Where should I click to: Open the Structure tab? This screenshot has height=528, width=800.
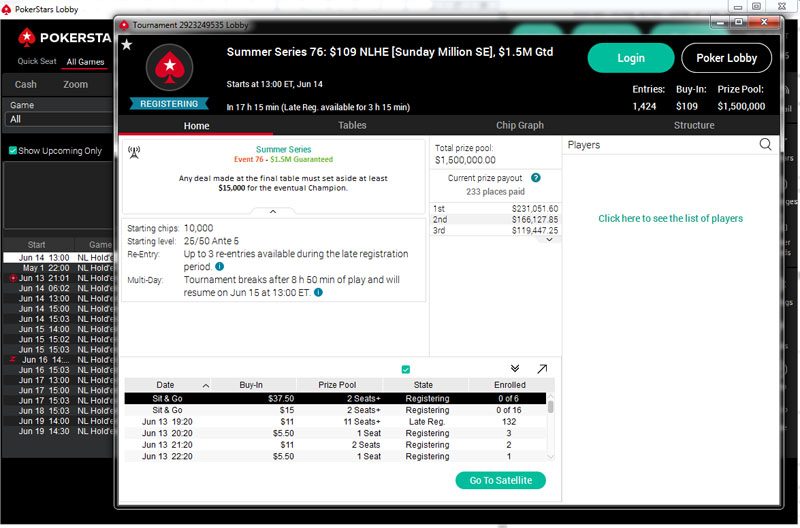(694, 125)
